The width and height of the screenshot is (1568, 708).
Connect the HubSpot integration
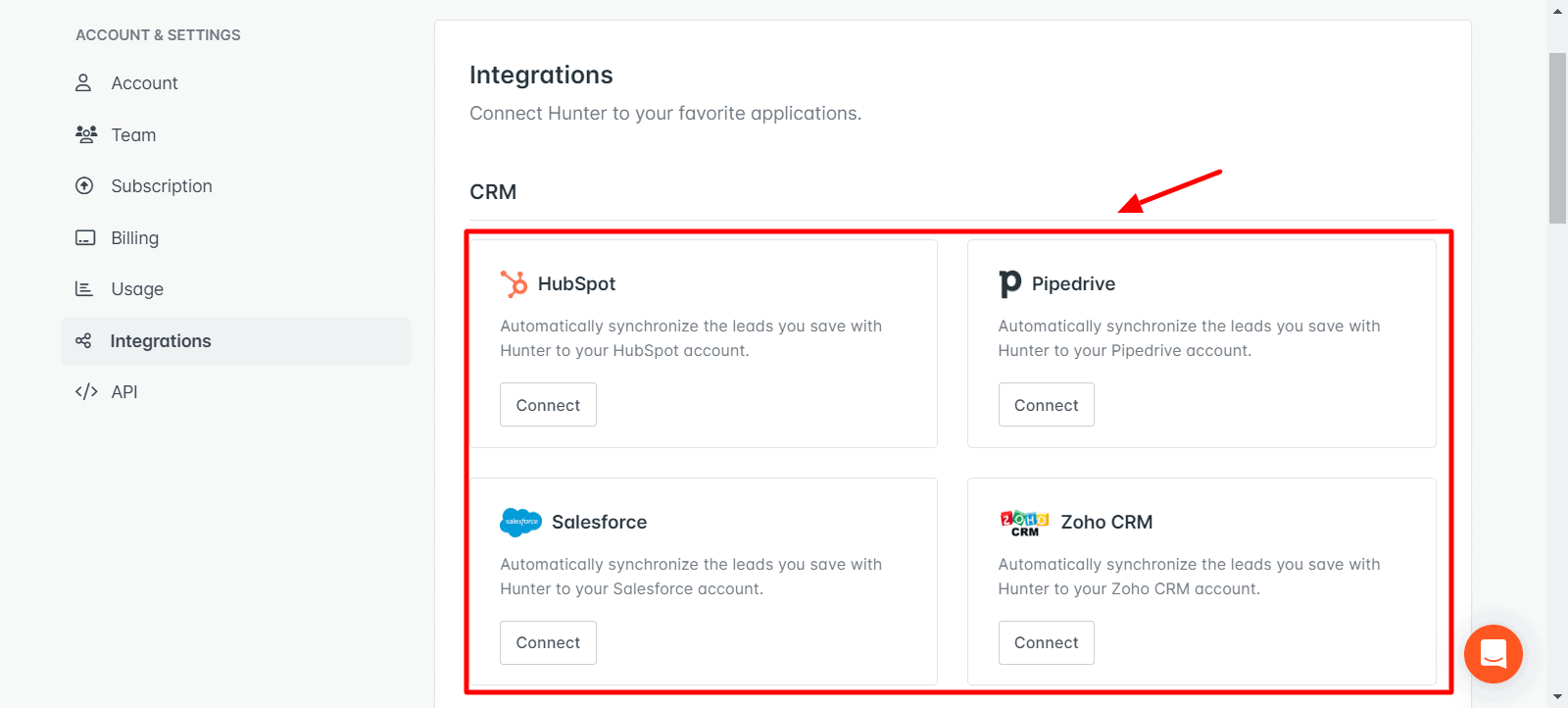pos(548,405)
